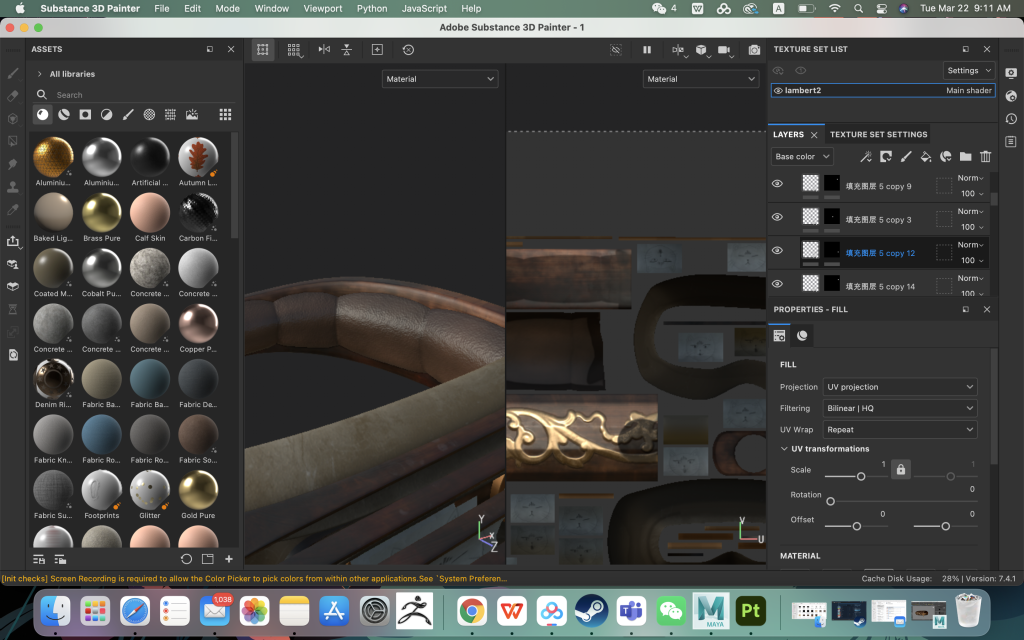
Task: Open the UV Wrap Repeat dropdown
Action: click(x=899, y=430)
